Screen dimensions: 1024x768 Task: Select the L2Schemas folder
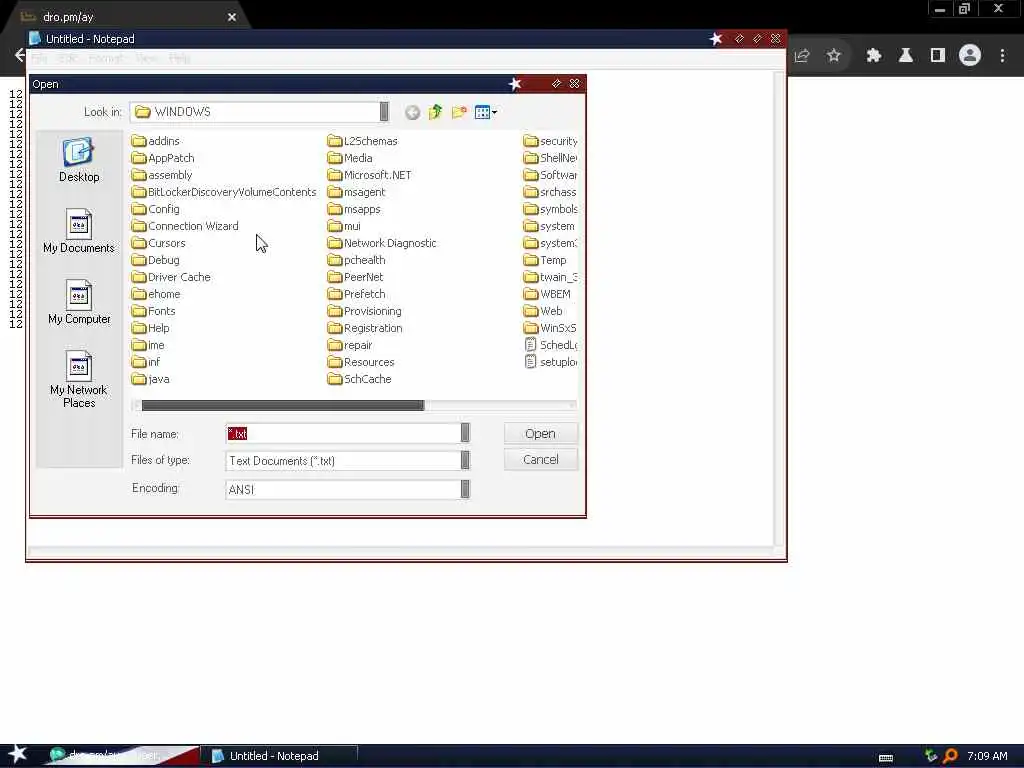362,141
